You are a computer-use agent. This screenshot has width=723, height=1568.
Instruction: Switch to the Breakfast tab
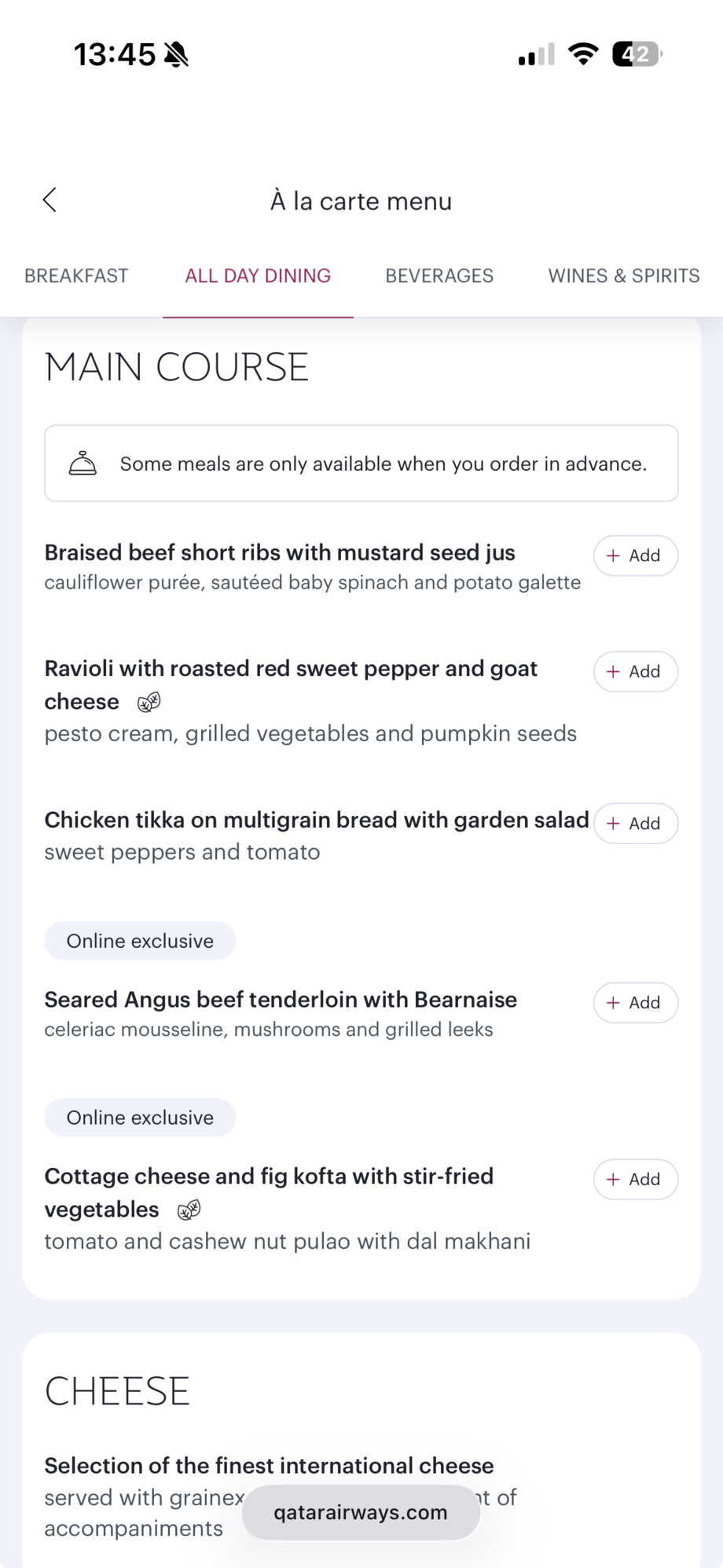click(76, 276)
